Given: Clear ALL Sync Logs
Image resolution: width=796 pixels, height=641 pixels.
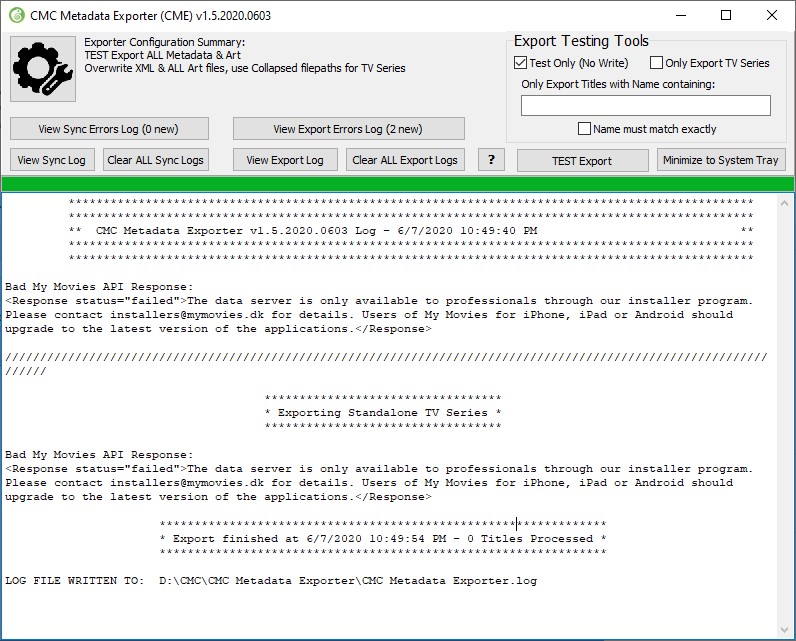Looking at the screenshot, I should (x=155, y=160).
